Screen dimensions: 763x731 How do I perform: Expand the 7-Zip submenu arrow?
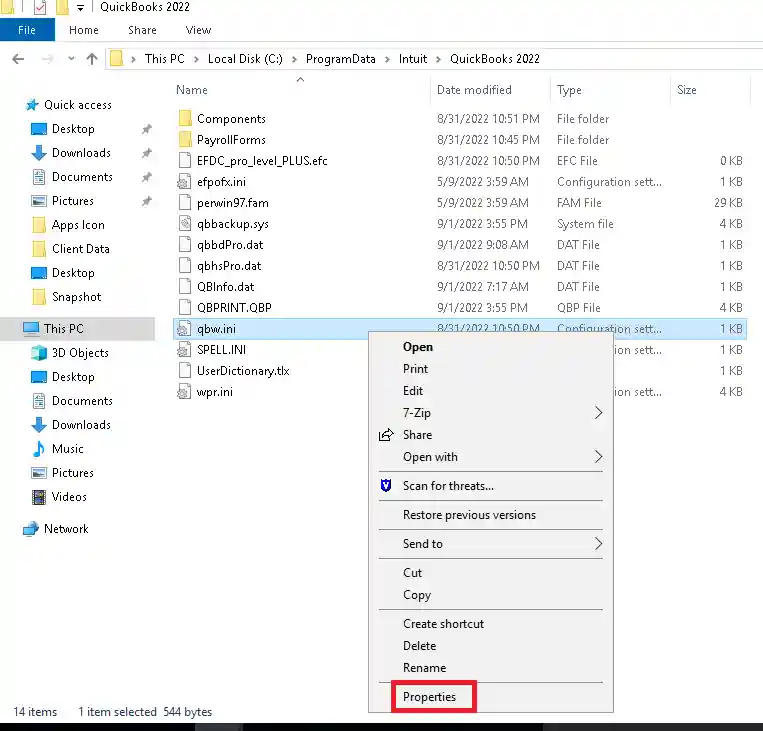pyautogui.click(x=598, y=413)
